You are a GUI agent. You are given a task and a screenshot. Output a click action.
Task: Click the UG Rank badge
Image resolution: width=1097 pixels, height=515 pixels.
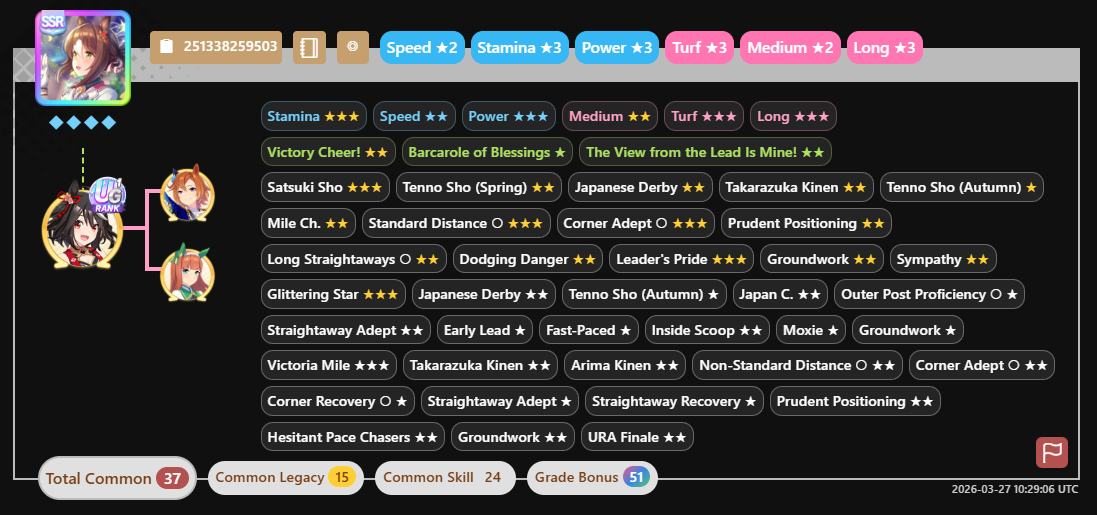tap(107, 195)
